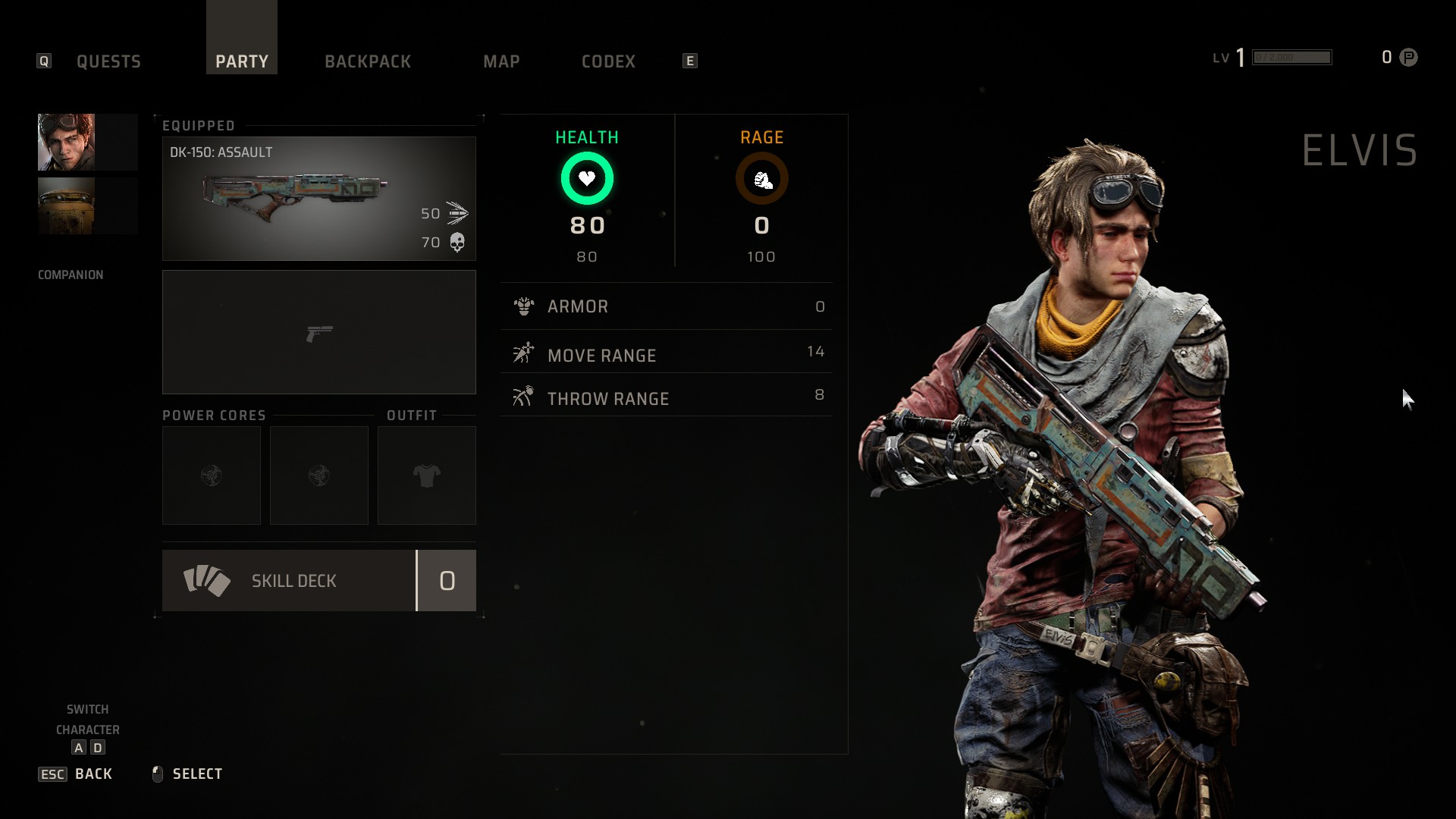Click the Skill Deck cards icon

pos(206,581)
